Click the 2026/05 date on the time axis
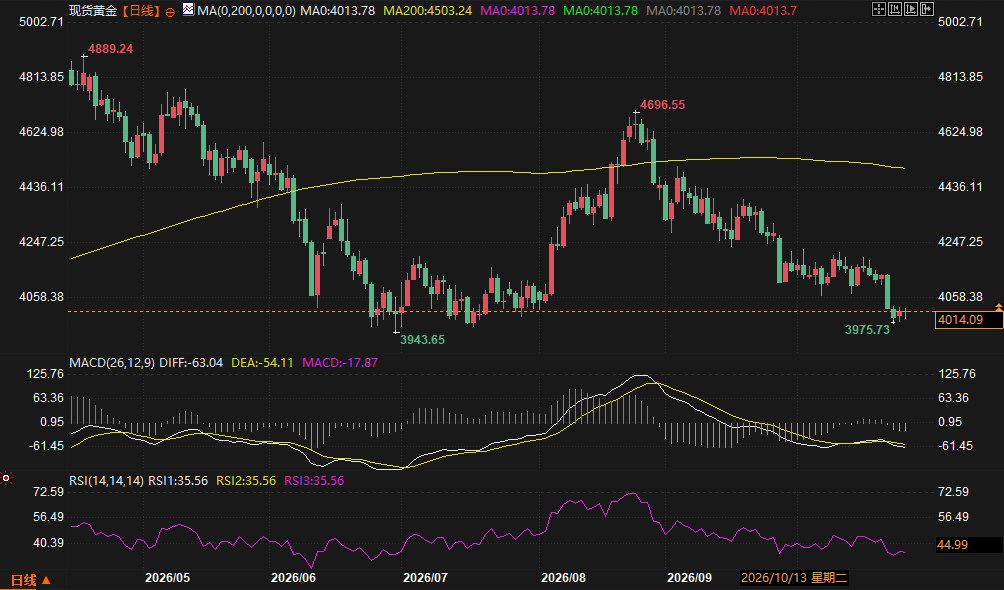Viewport: 1004px width, 590px height. 167,578
